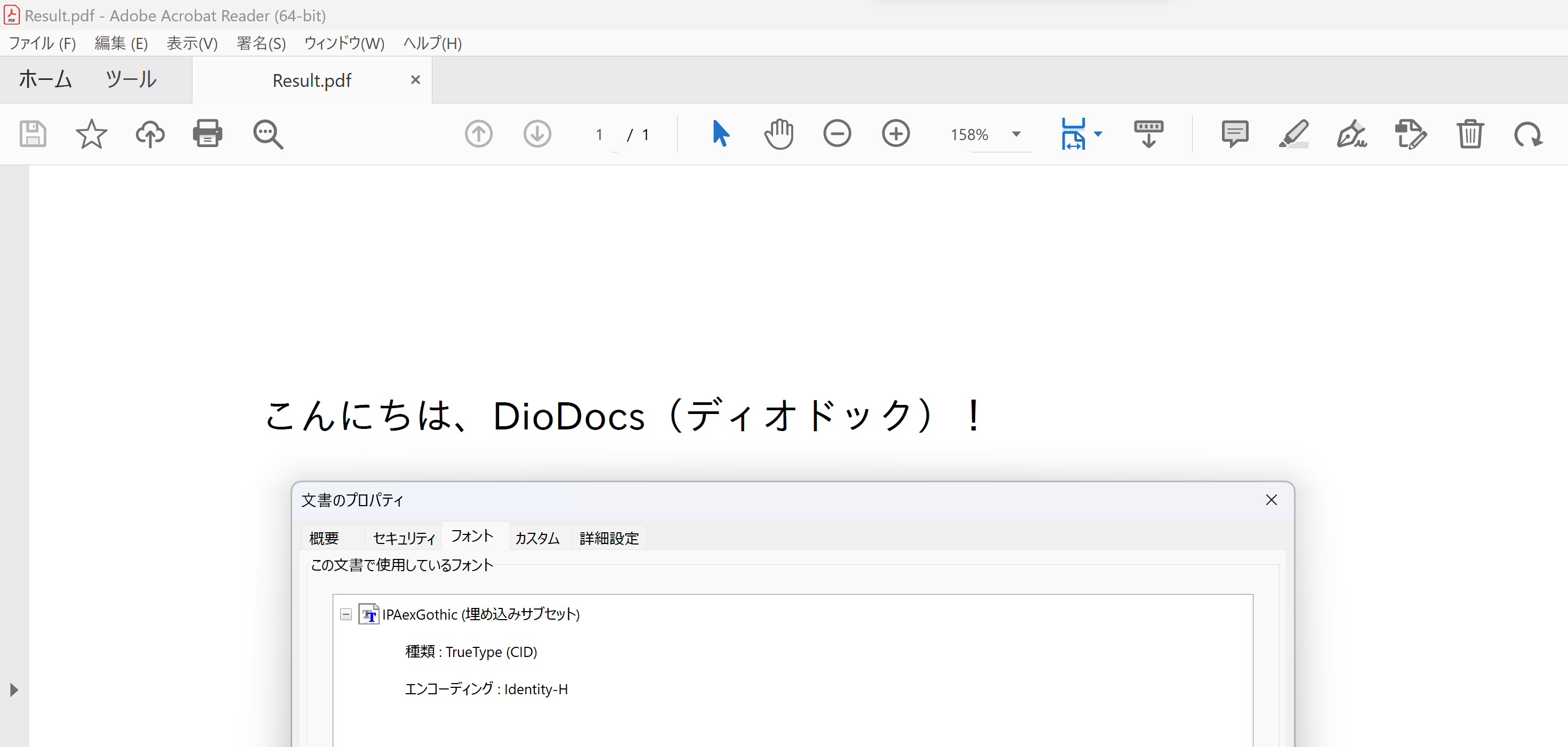
Task: Upload file to cloud icon
Action: click(150, 134)
